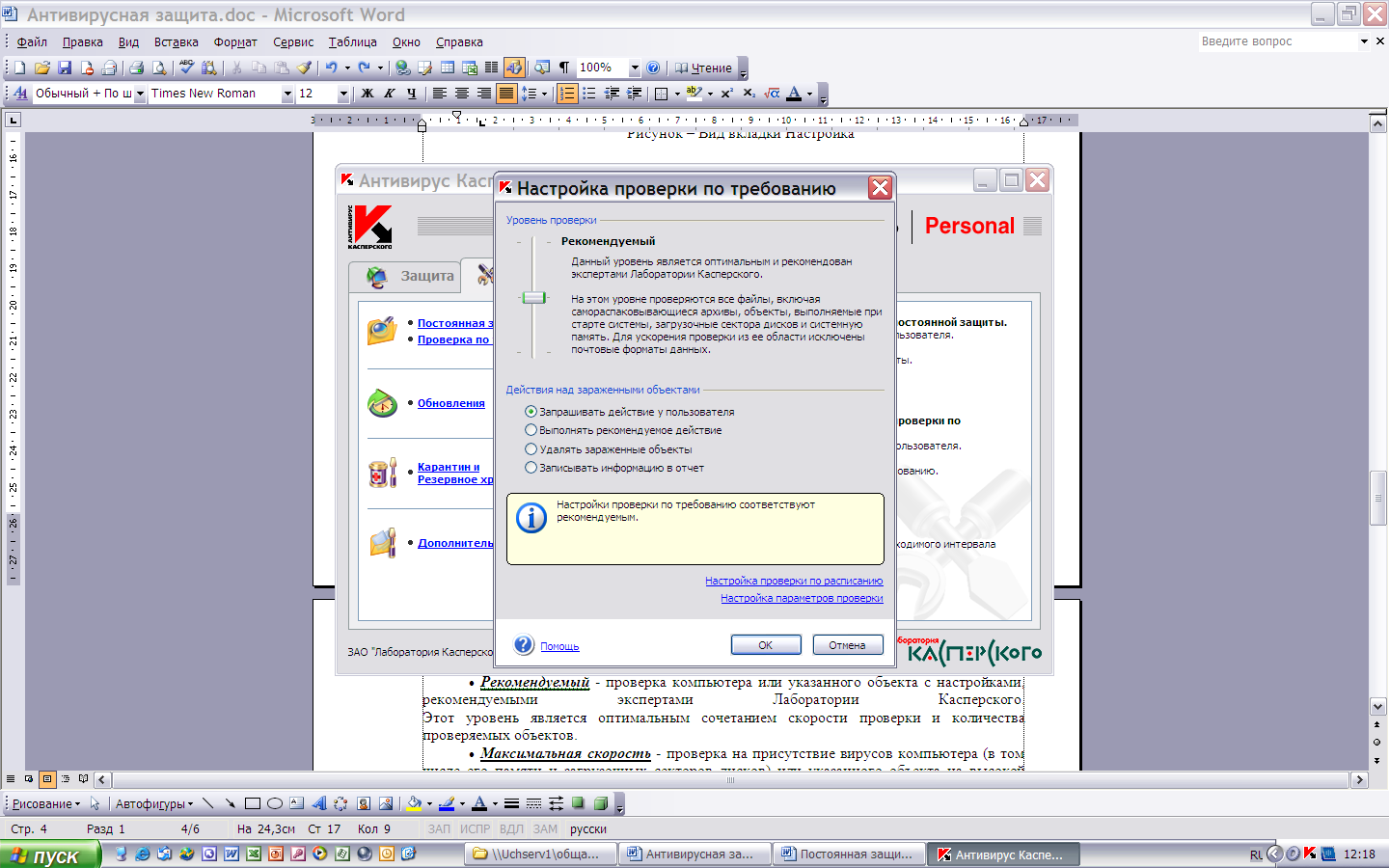Viewport: 1389px width, 868px height.
Task: Expand the font color dropdown arrow
Action: tap(809, 94)
